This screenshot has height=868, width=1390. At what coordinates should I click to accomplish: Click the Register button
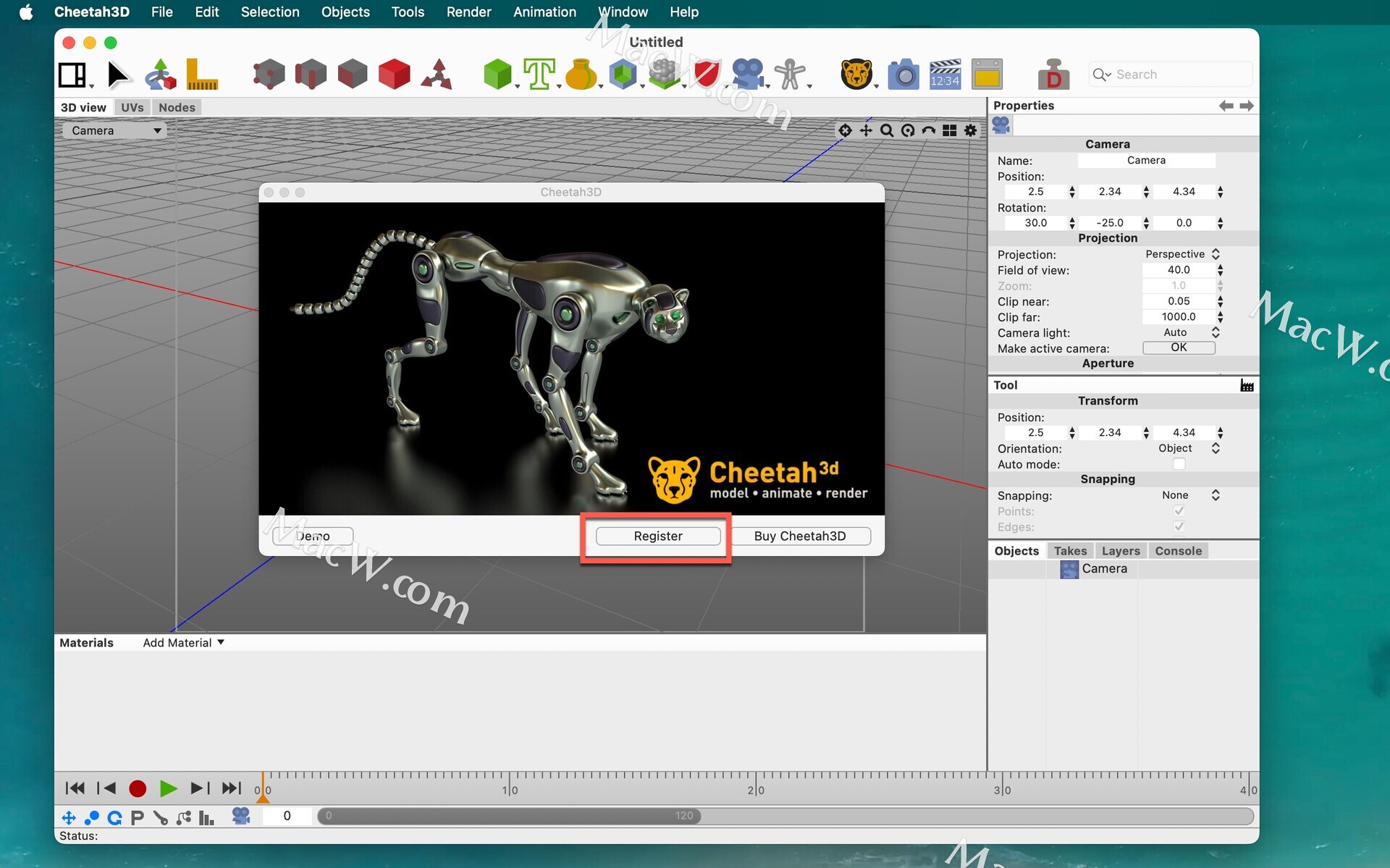pos(657,536)
